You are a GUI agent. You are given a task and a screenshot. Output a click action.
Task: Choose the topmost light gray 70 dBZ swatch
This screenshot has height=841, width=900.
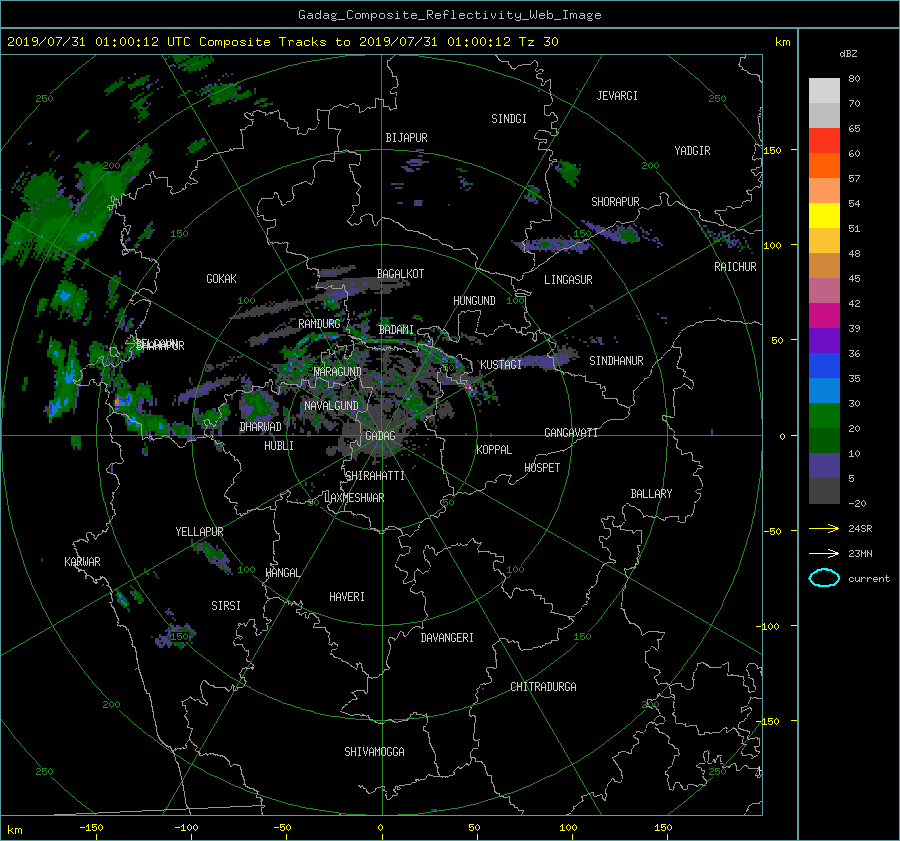(824, 90)
